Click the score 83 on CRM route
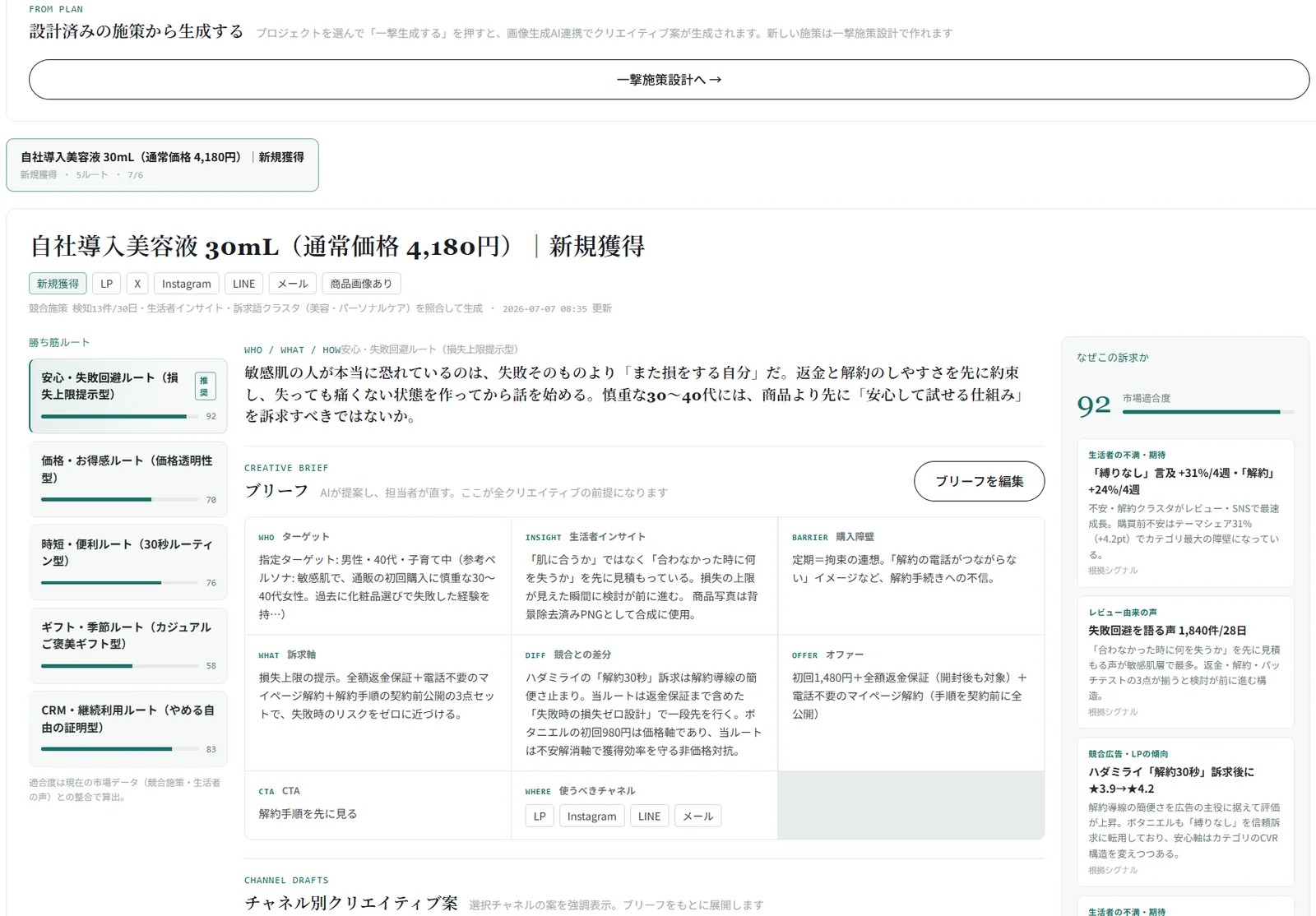1316x916 pixels. [211, 749]
